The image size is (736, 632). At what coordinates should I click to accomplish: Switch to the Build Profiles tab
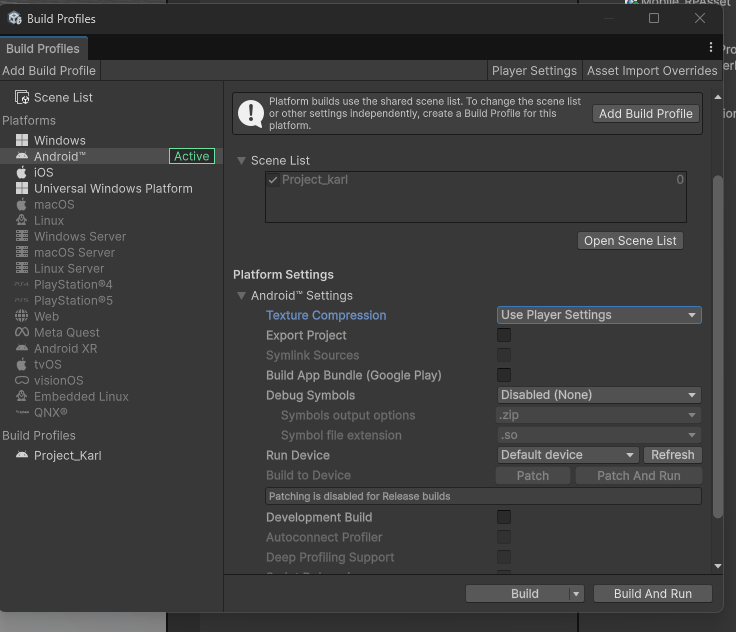pos(43,48)
